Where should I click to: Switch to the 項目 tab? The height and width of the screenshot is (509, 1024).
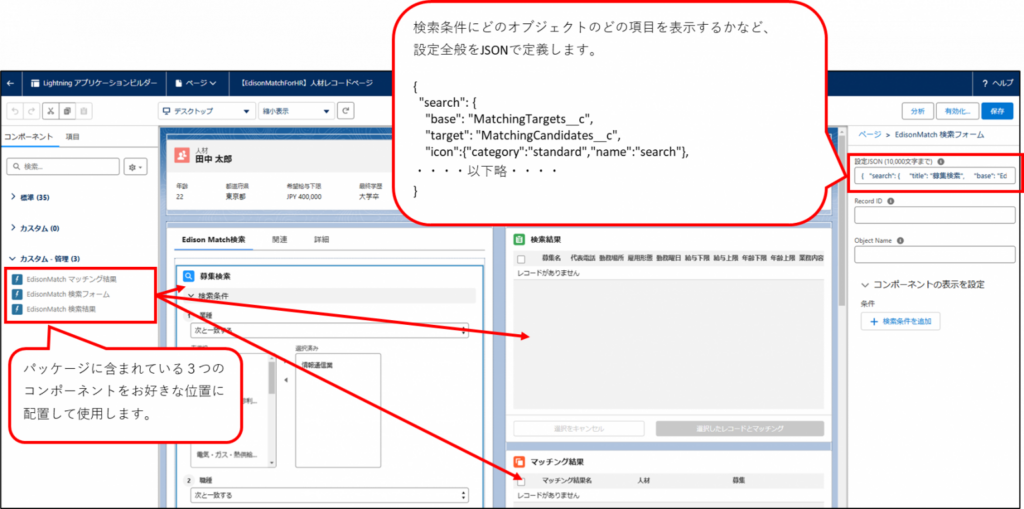(x=73, y=136)
